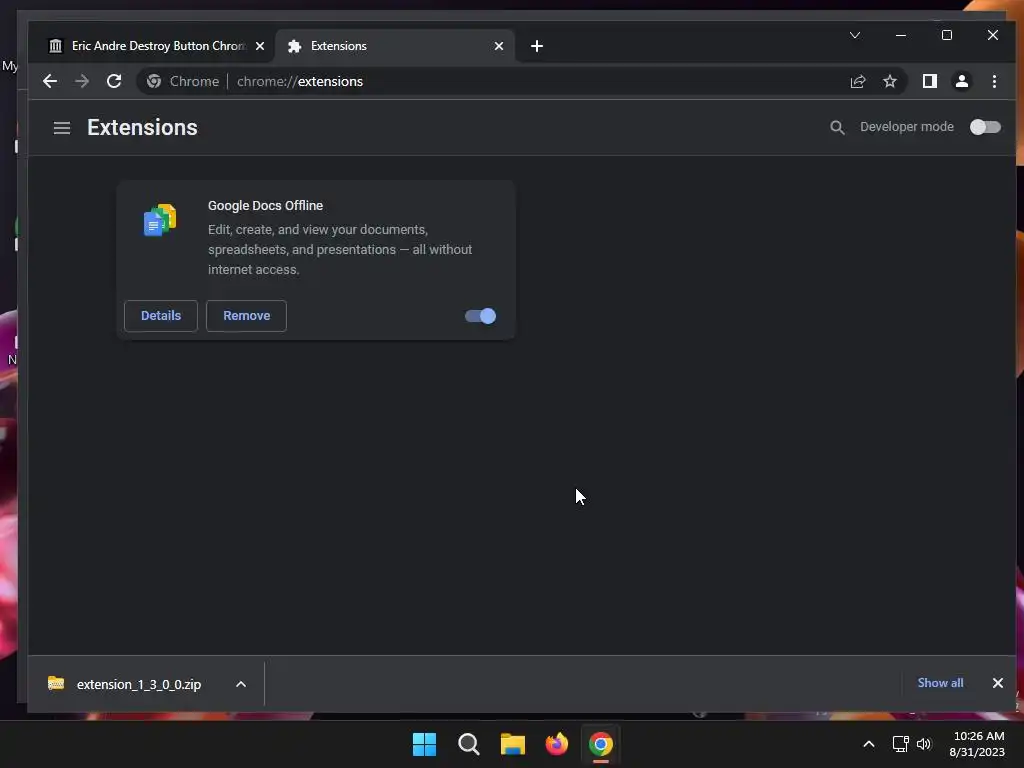Screen dimensions: 1024x768
Task: Launch File Explorer from the taskbar
Action: [x=513, y=744]
